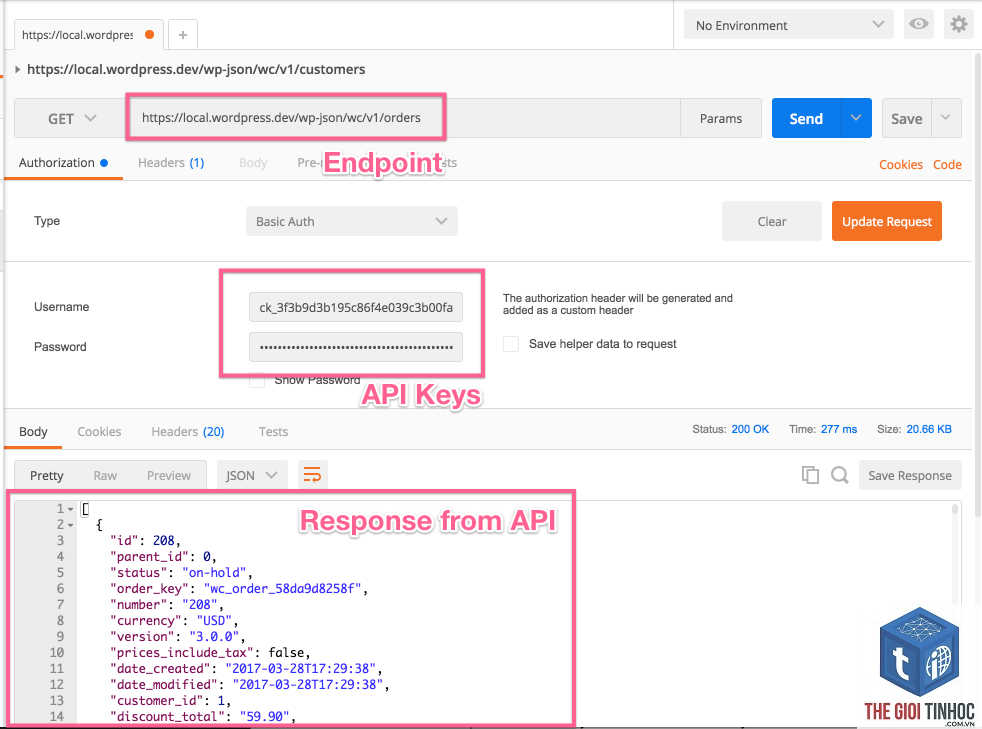The height and width of the screenshot is (729, 982).
Task: Open the response Tests tab
Action: pos(274,432)
